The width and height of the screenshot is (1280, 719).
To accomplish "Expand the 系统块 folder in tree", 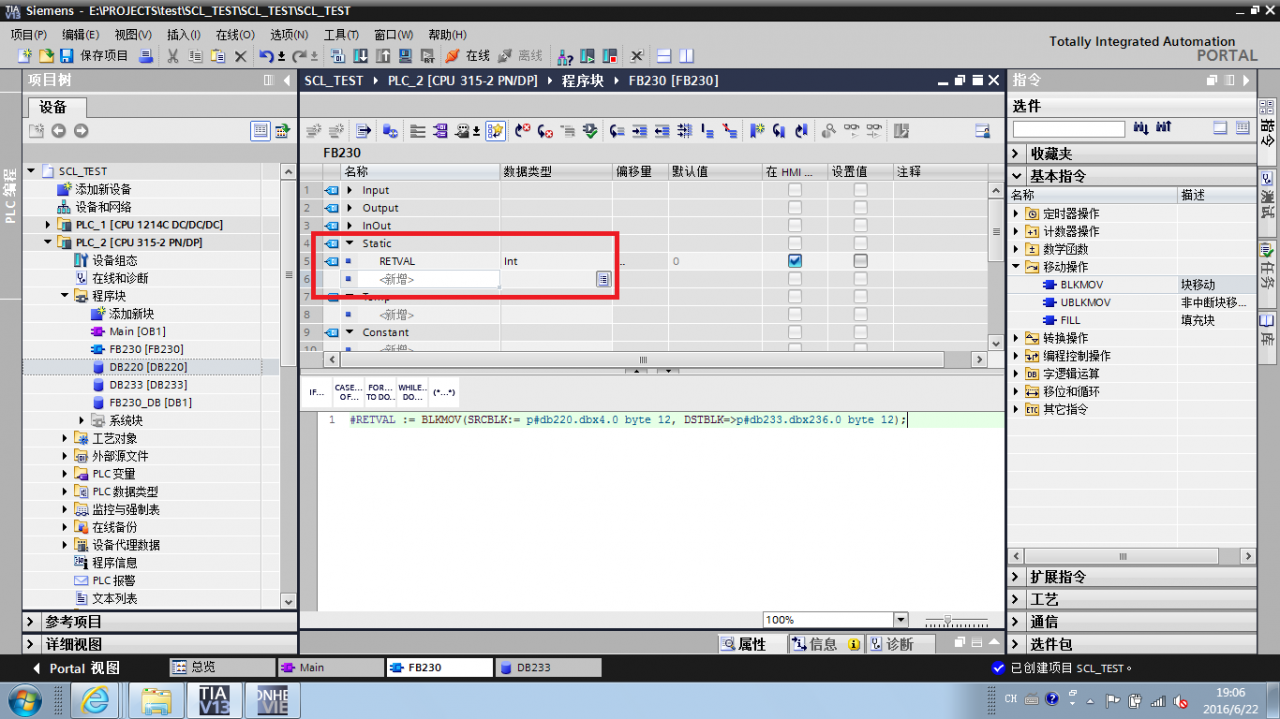I will coord(82,420).
